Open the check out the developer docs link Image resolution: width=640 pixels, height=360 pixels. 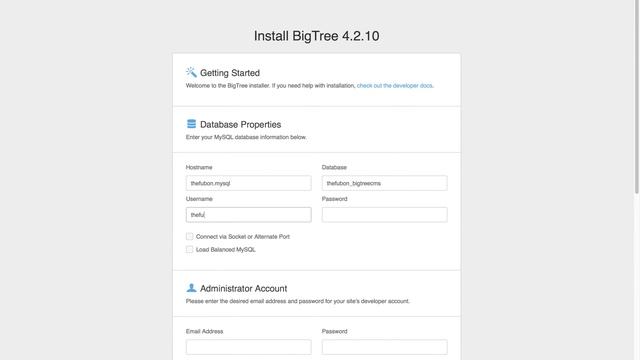(394, 86)
